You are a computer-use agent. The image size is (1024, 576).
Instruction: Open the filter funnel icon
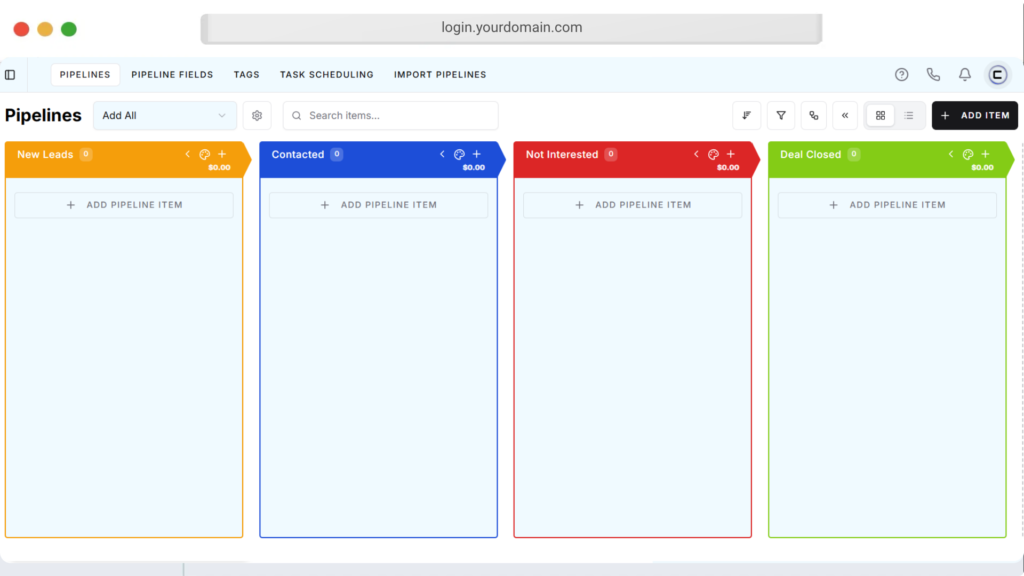coord(781,116)
